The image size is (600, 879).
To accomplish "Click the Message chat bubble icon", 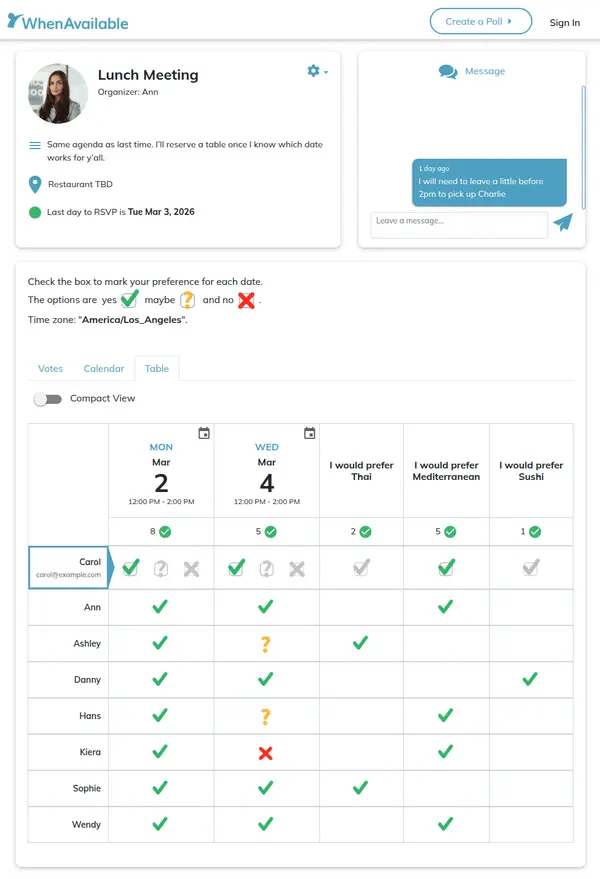I will [x=447, y=71].
